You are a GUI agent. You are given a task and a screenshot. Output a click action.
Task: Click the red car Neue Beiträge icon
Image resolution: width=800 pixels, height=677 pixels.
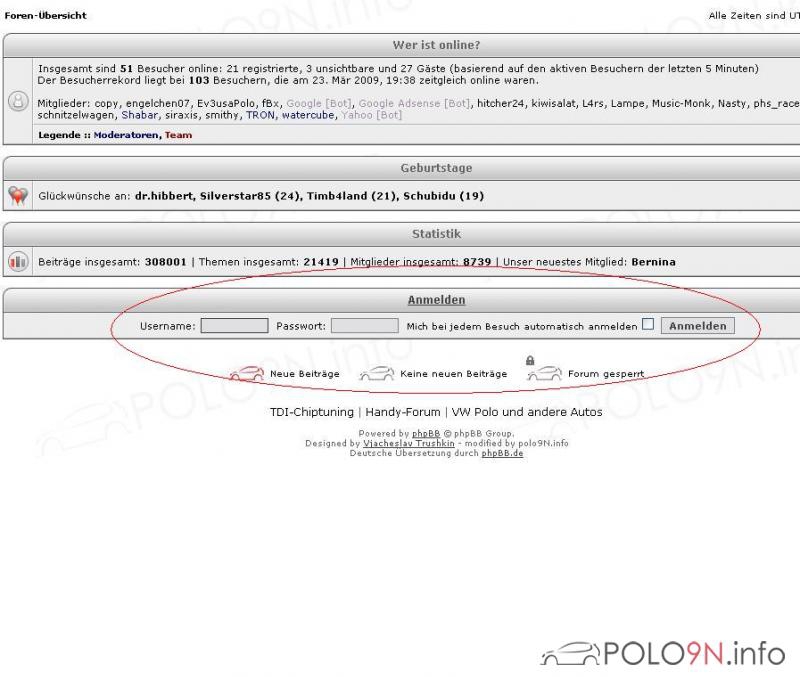(246, 373)
